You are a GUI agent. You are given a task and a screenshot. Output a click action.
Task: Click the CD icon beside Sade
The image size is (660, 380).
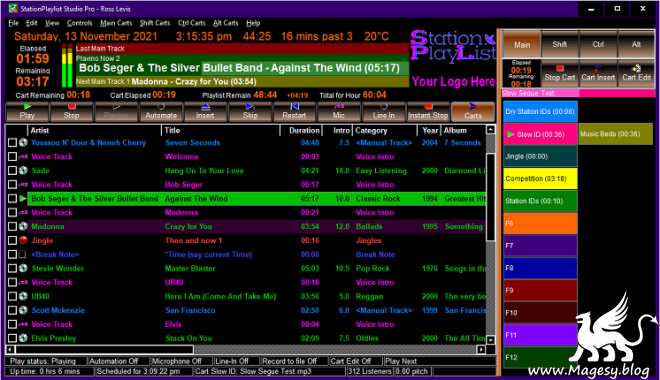(x=23, y=170)
